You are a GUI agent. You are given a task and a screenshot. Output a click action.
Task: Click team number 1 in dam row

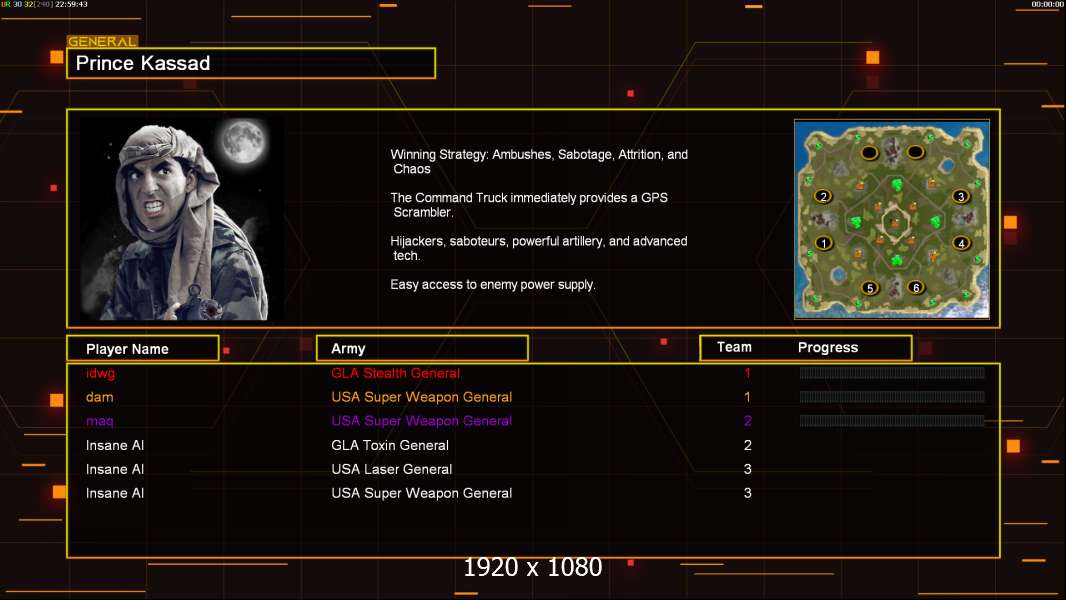point(747,397)
